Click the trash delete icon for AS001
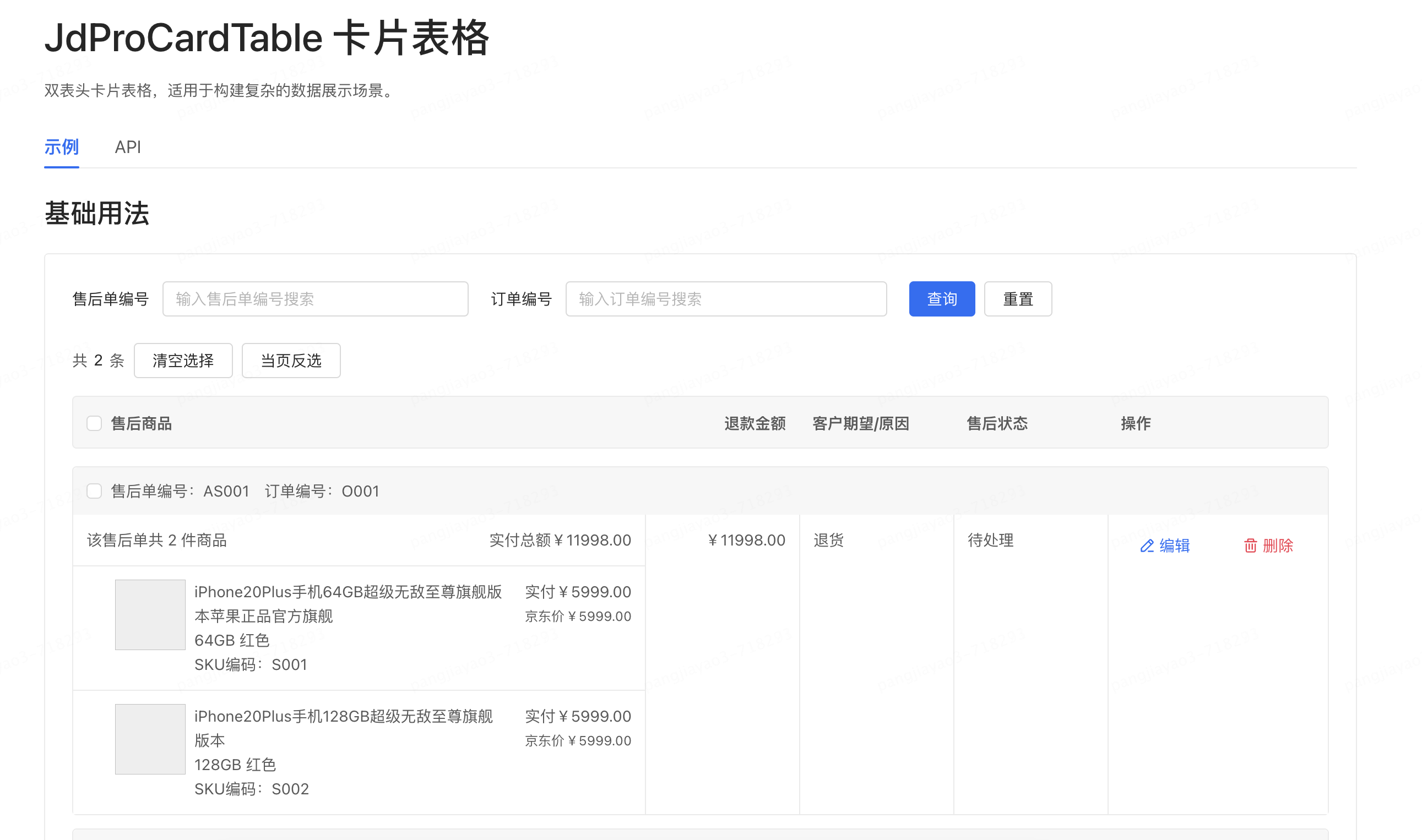Screen dimensions: 1422x840 tap(1250, 546)
